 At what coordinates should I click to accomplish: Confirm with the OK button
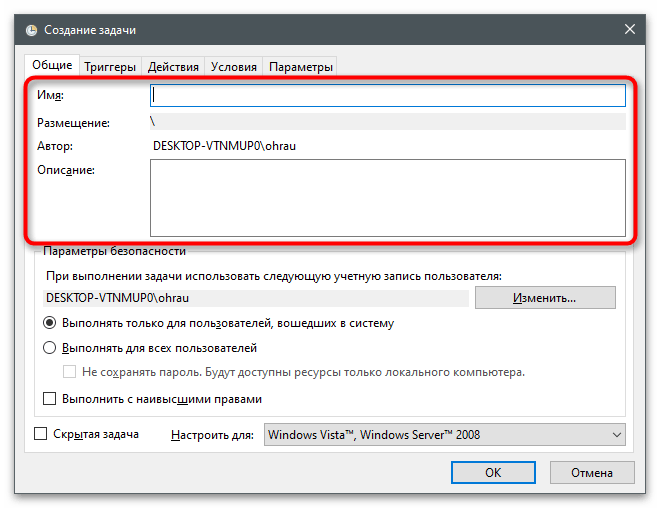point(493,473)
